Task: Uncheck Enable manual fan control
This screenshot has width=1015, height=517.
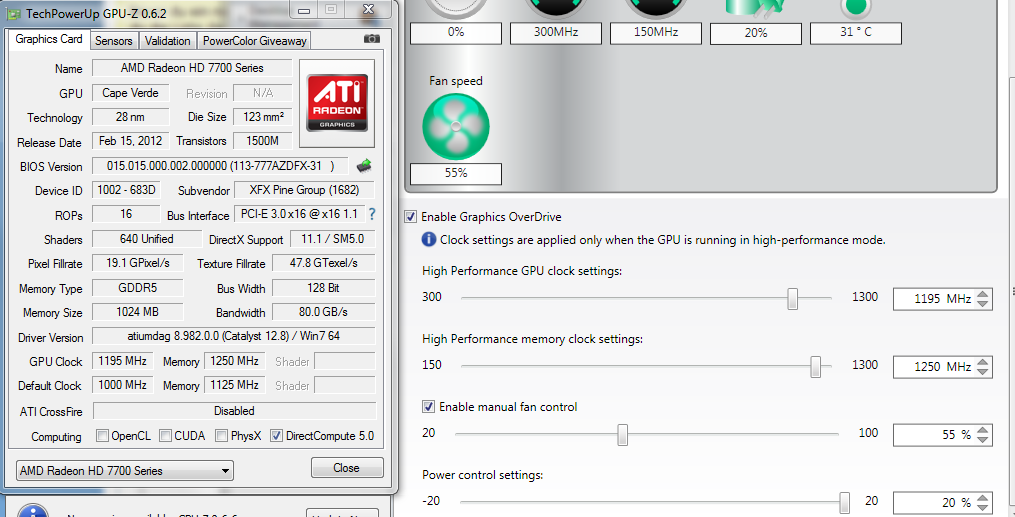Action: click(x=429, y=406)
